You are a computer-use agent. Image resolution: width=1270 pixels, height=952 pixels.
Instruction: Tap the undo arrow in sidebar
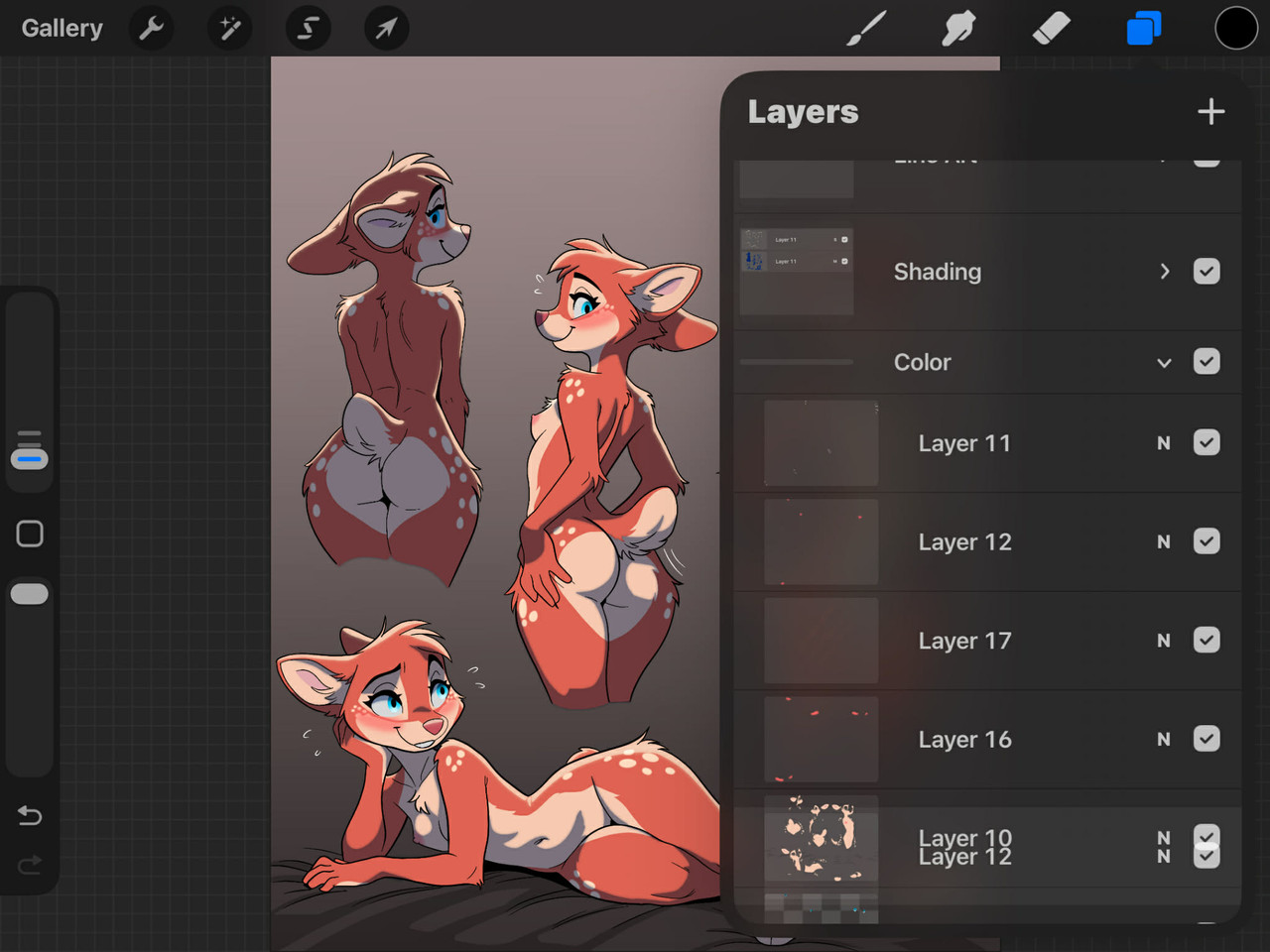click(30, 815)
